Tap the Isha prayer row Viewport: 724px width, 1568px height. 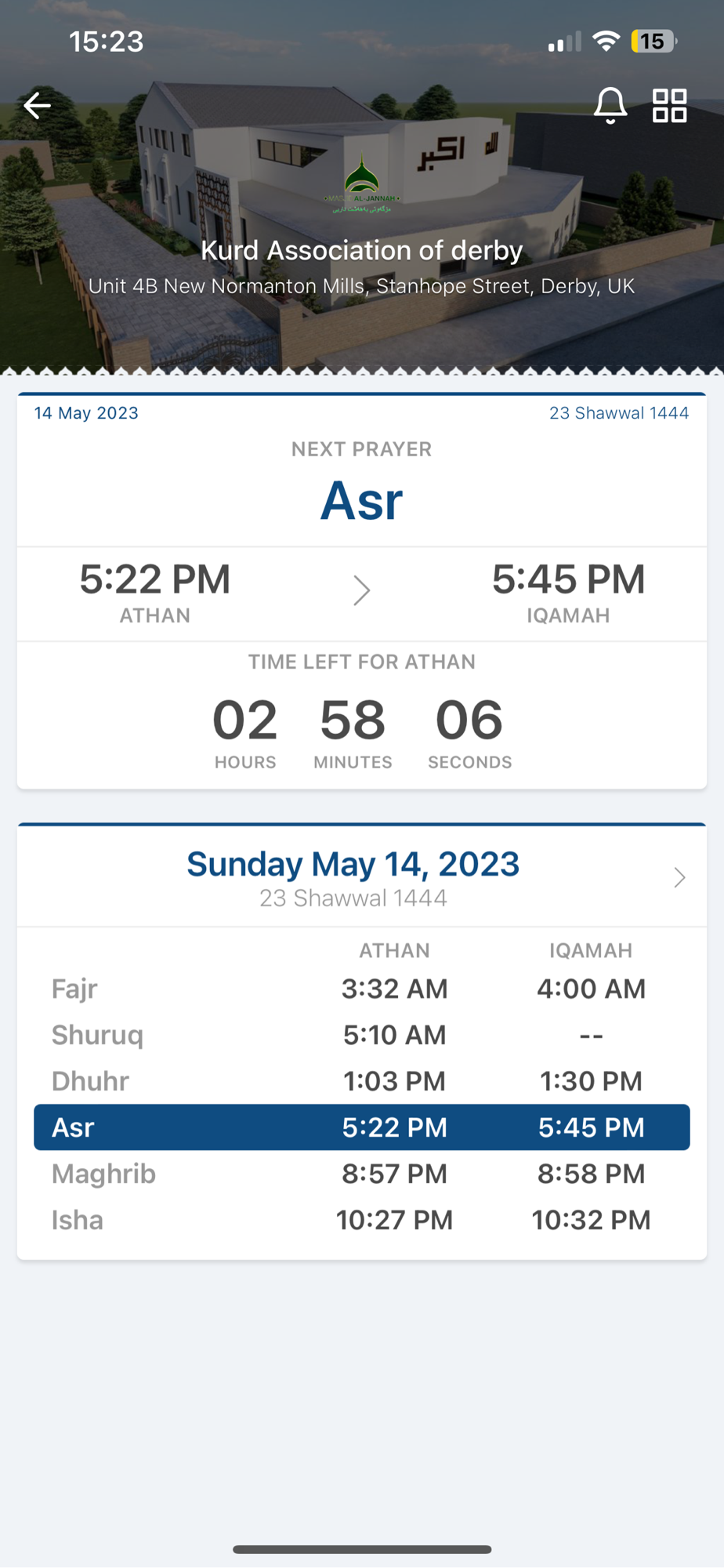[x=362, y=1220]
